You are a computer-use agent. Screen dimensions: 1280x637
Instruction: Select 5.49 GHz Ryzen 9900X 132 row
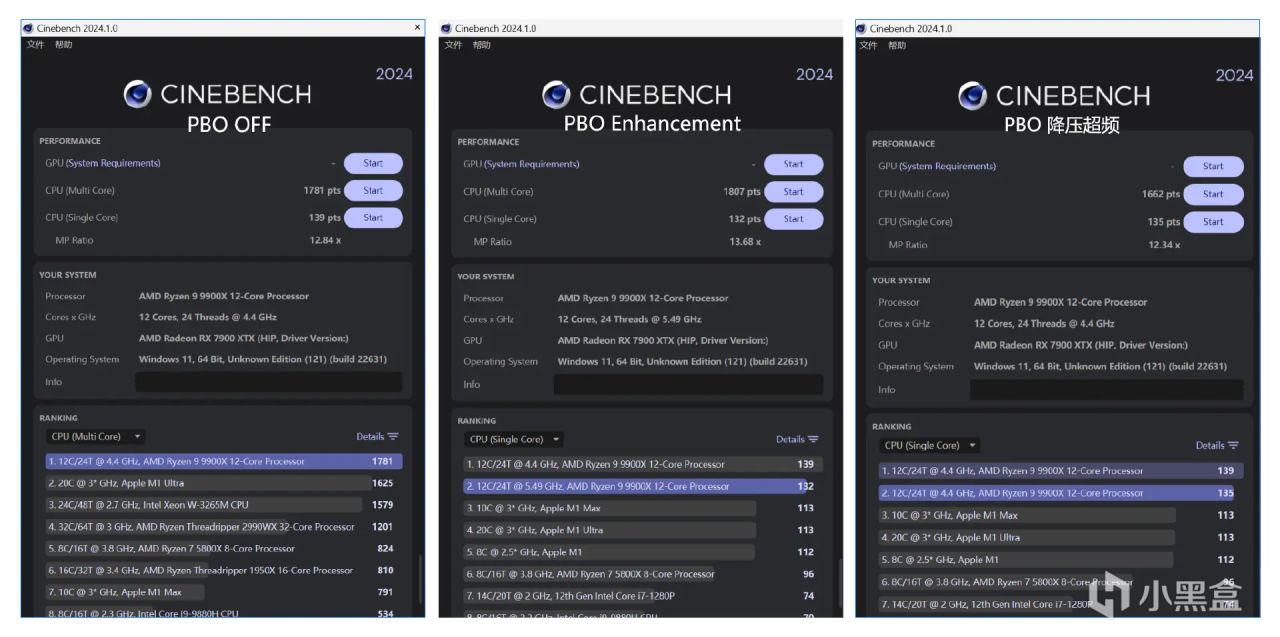[643, 486]
